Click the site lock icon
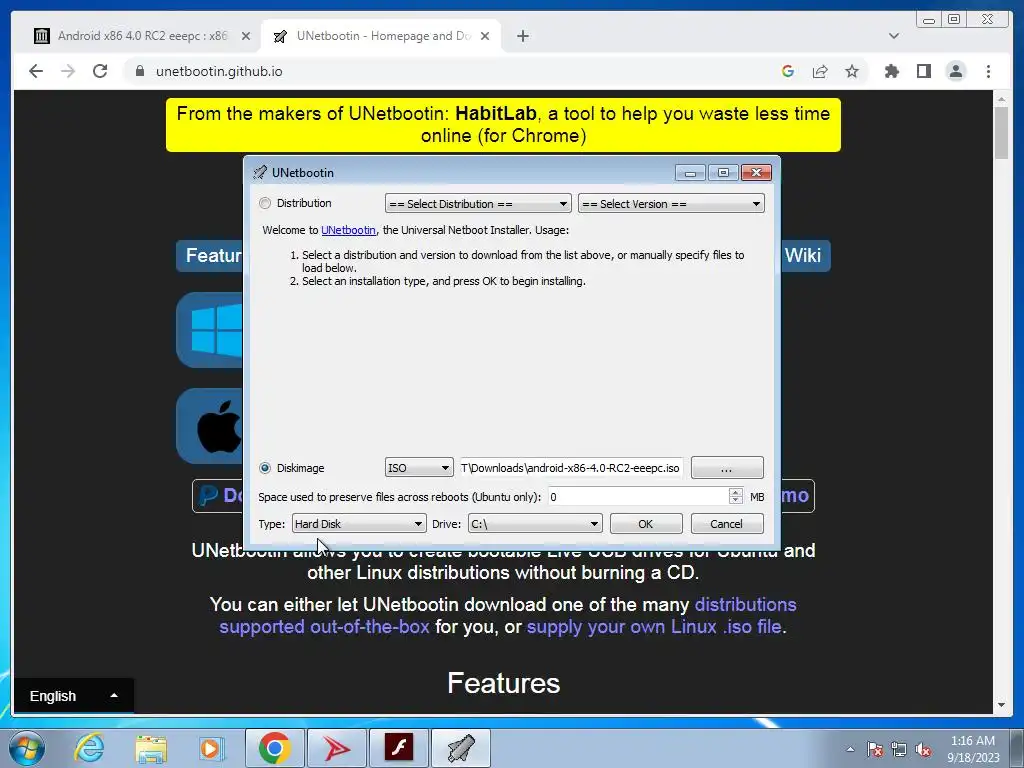Image resolution: width=1024 pixels, height=768 pixels. 140,71
